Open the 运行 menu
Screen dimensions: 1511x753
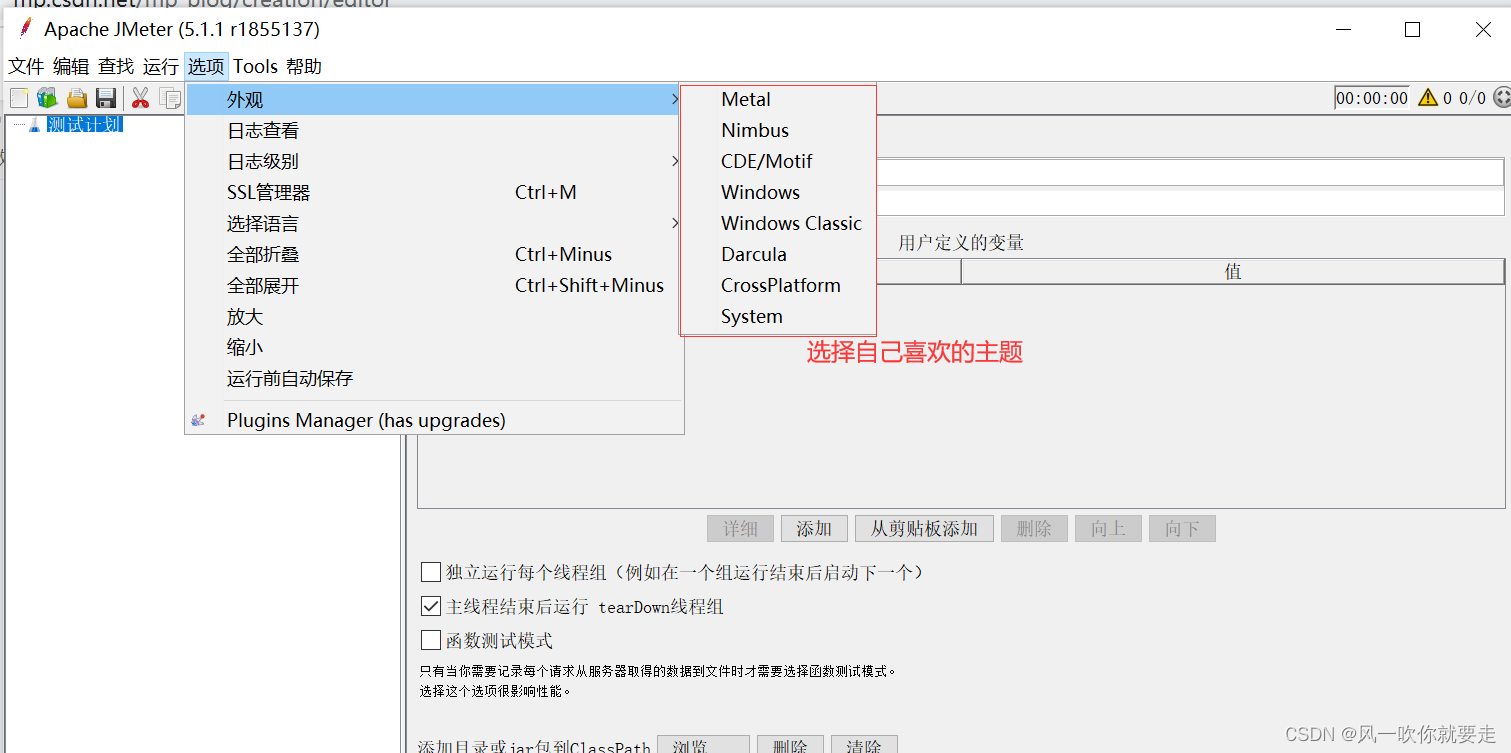(160, 66)
